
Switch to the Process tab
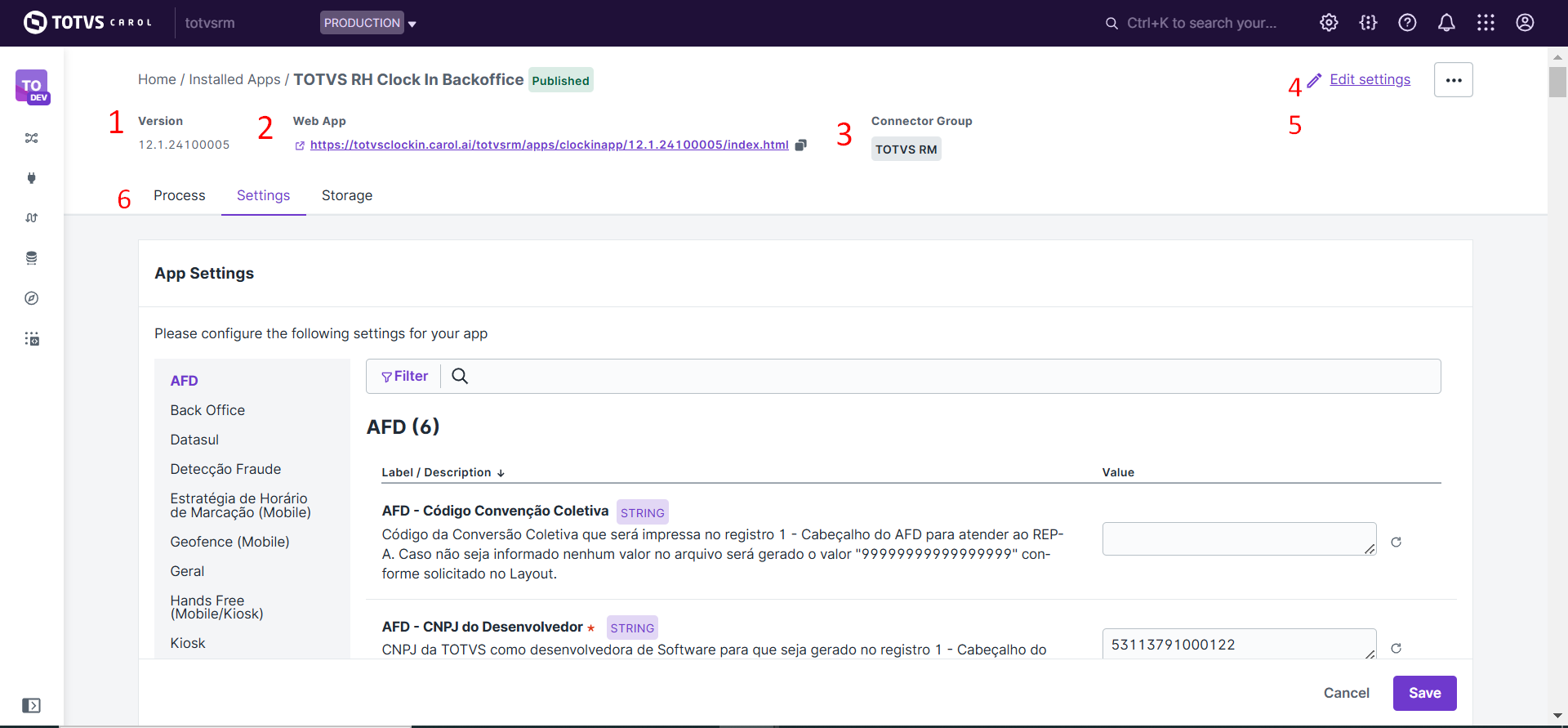point(180,195)
